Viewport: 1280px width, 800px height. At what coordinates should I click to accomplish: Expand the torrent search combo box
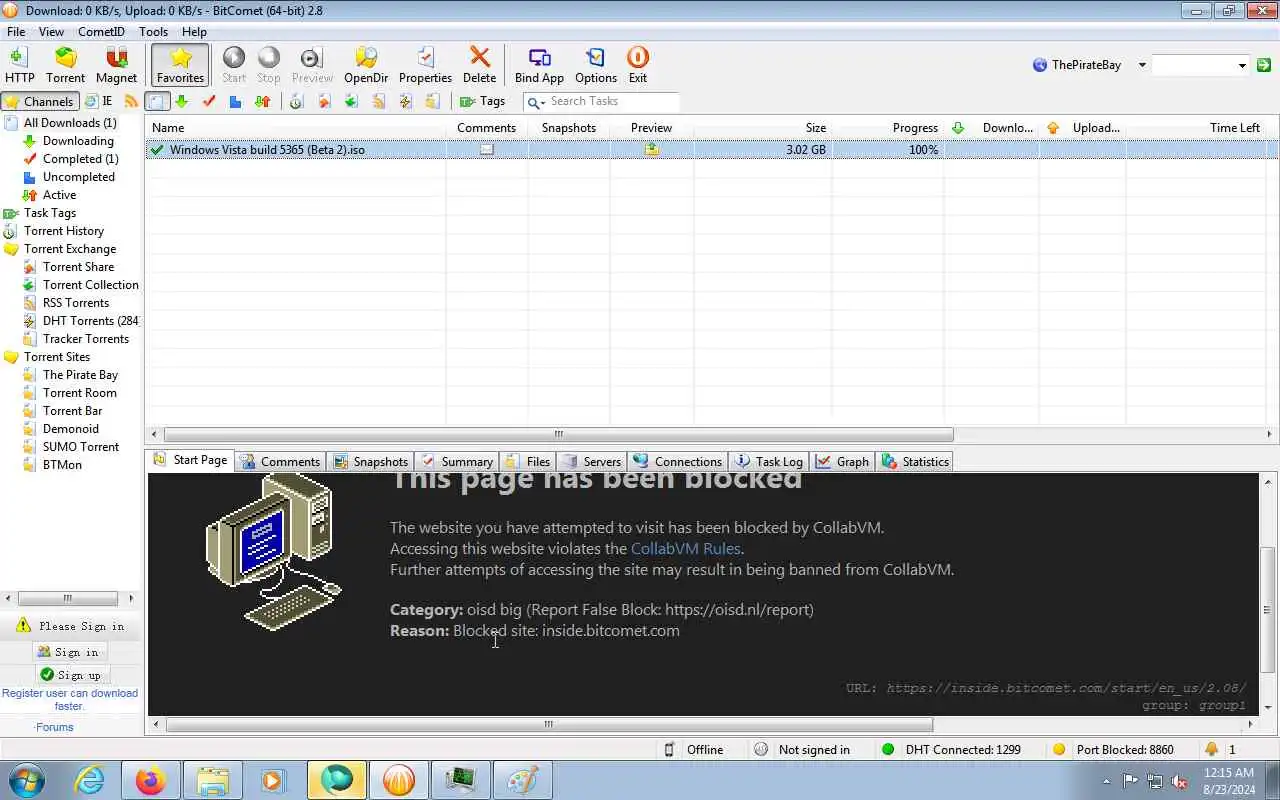[1242, 65]
